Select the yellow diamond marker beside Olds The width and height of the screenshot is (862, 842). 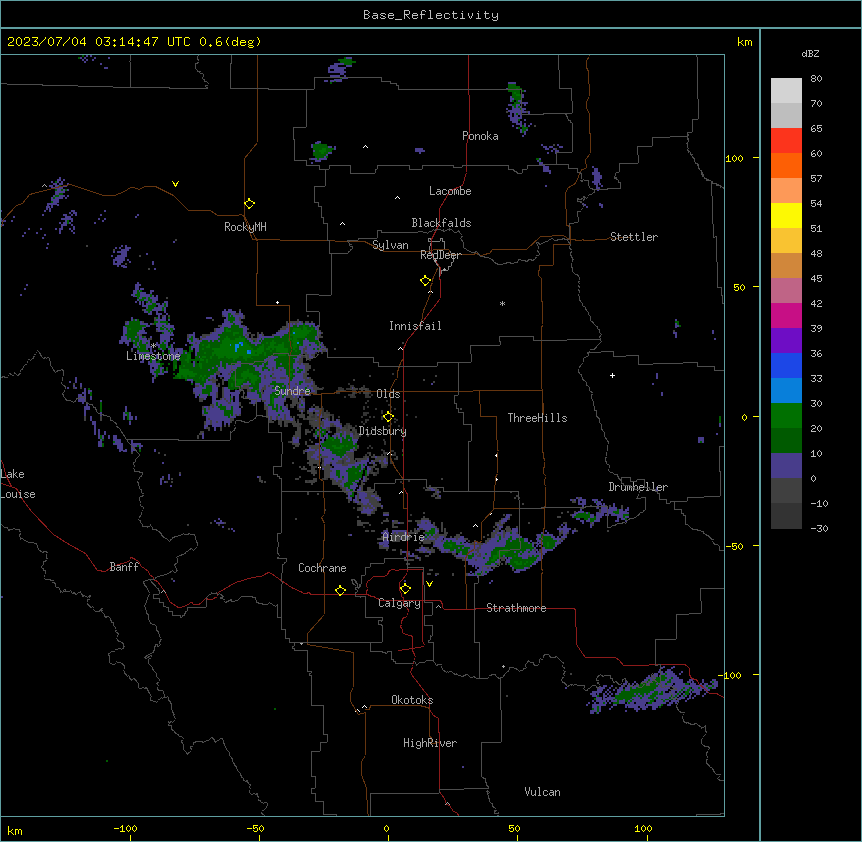388,417
